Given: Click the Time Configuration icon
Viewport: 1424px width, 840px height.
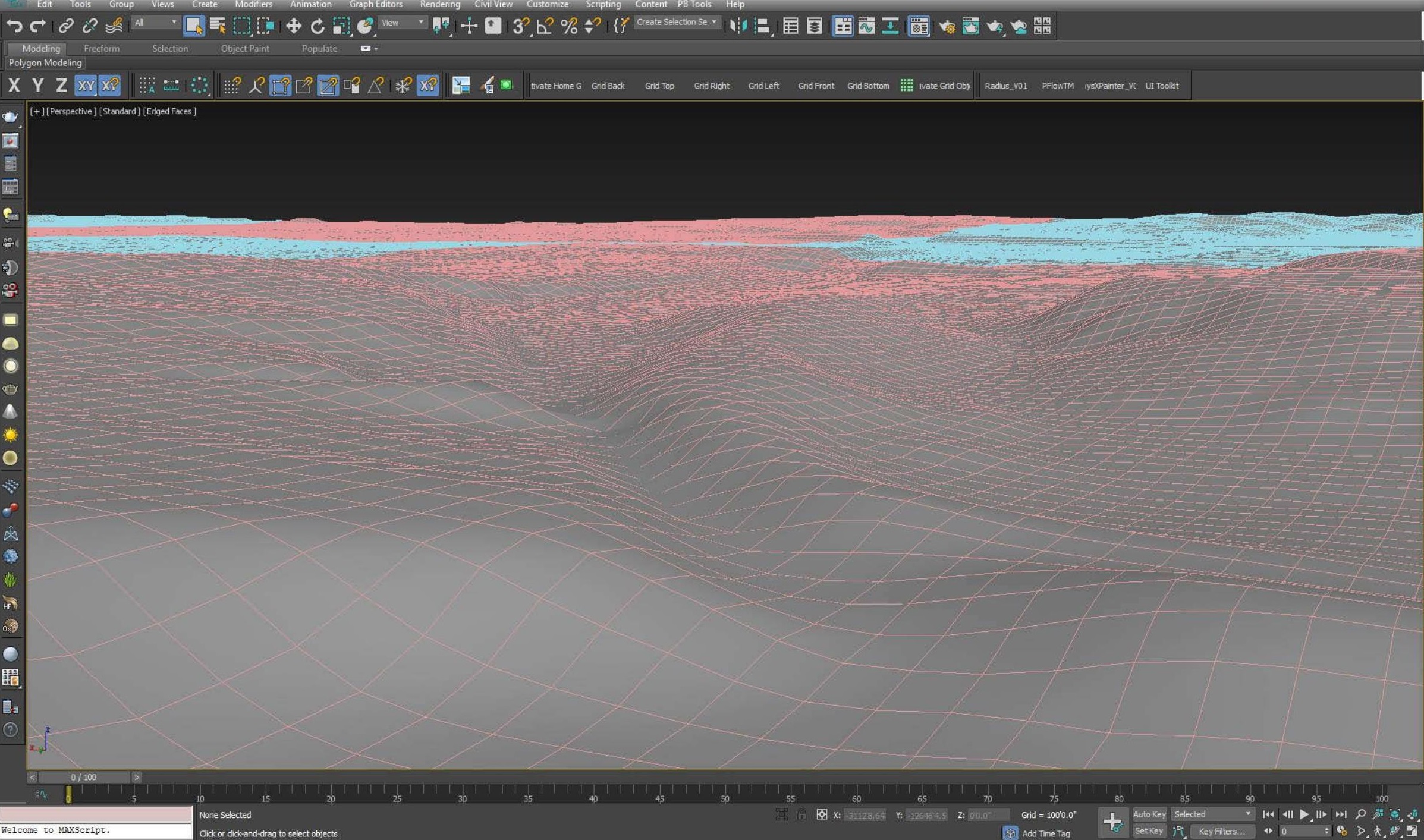Looking at the screenshot, I should [x=1342, y=831].
